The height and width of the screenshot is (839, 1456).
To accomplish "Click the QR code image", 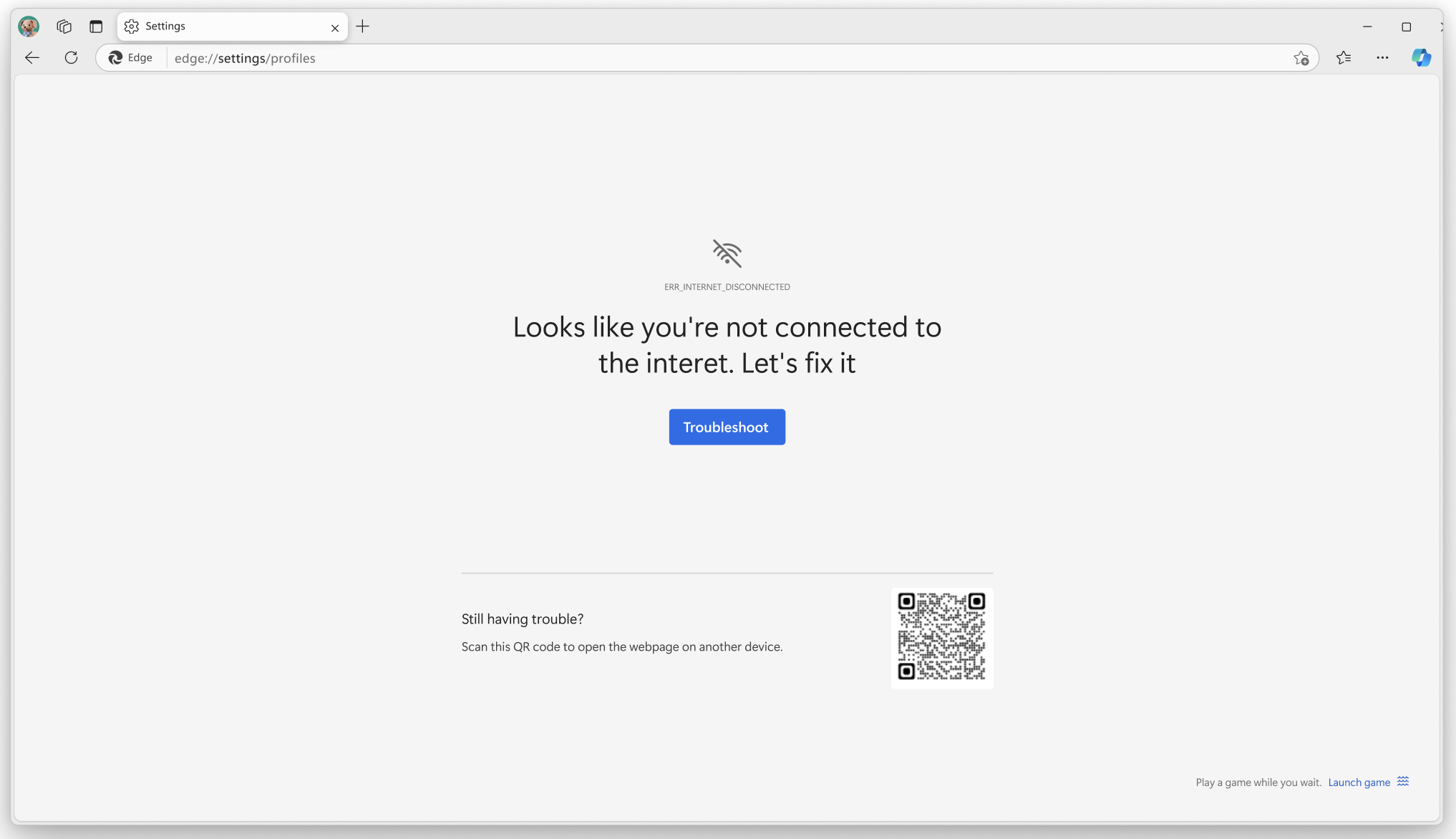I will [941, 637].
